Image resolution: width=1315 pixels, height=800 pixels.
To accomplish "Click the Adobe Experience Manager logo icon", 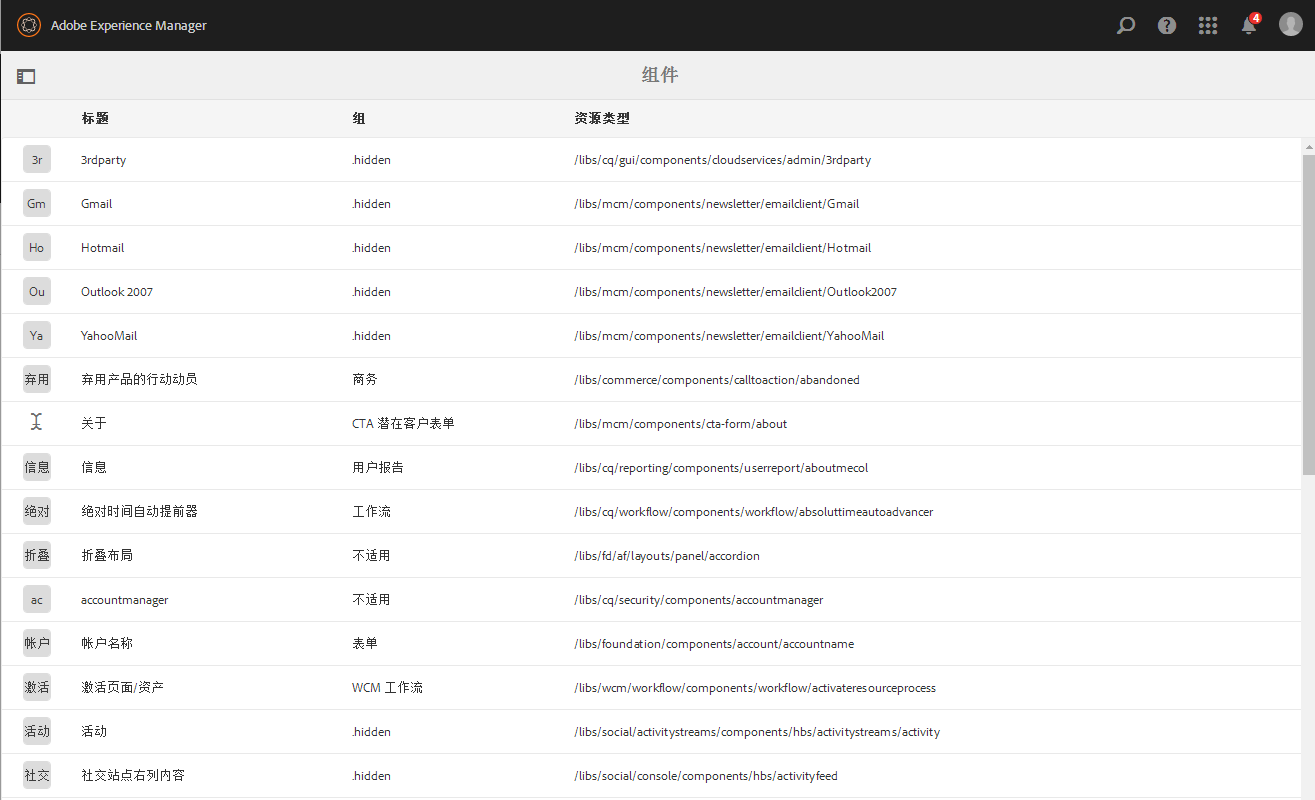I will point(29,25).
